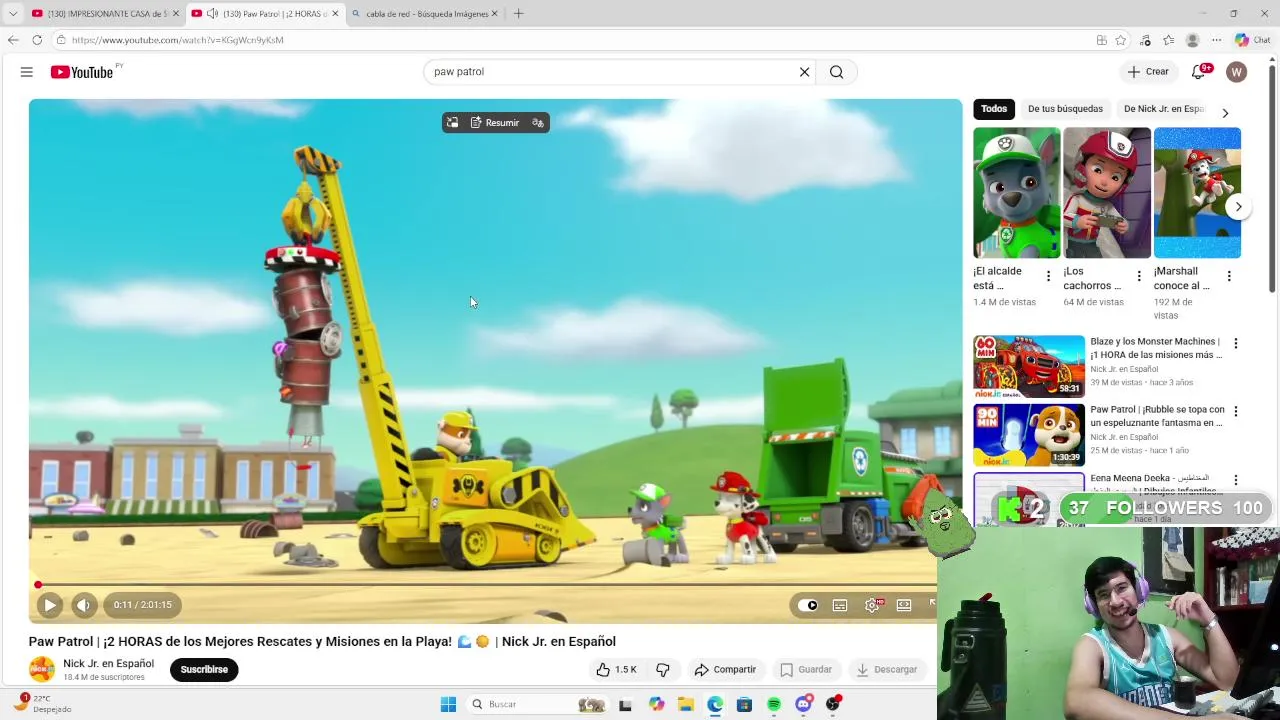Screen dimensions: 1280x720
Task: Open the 22°C Despejado weather widget
Action: 44,703
